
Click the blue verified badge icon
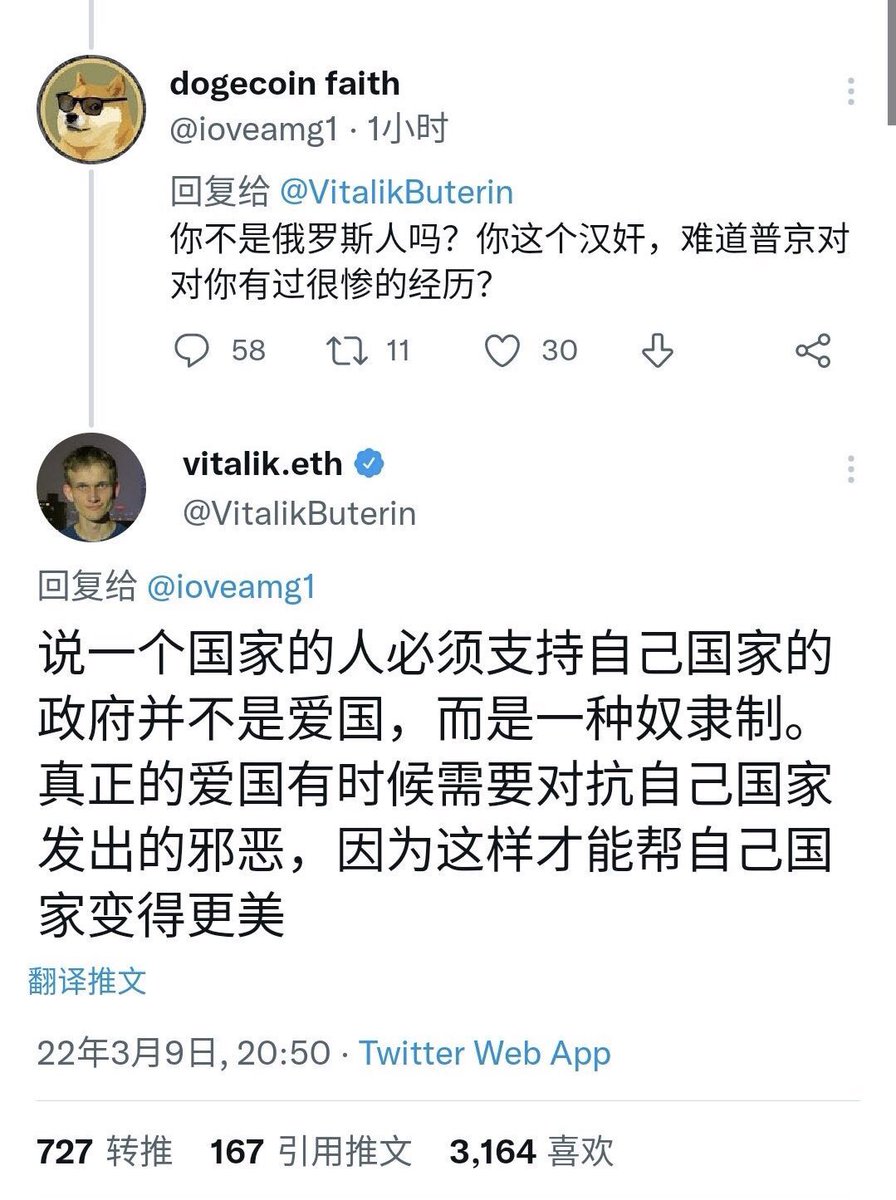[370, 464]
